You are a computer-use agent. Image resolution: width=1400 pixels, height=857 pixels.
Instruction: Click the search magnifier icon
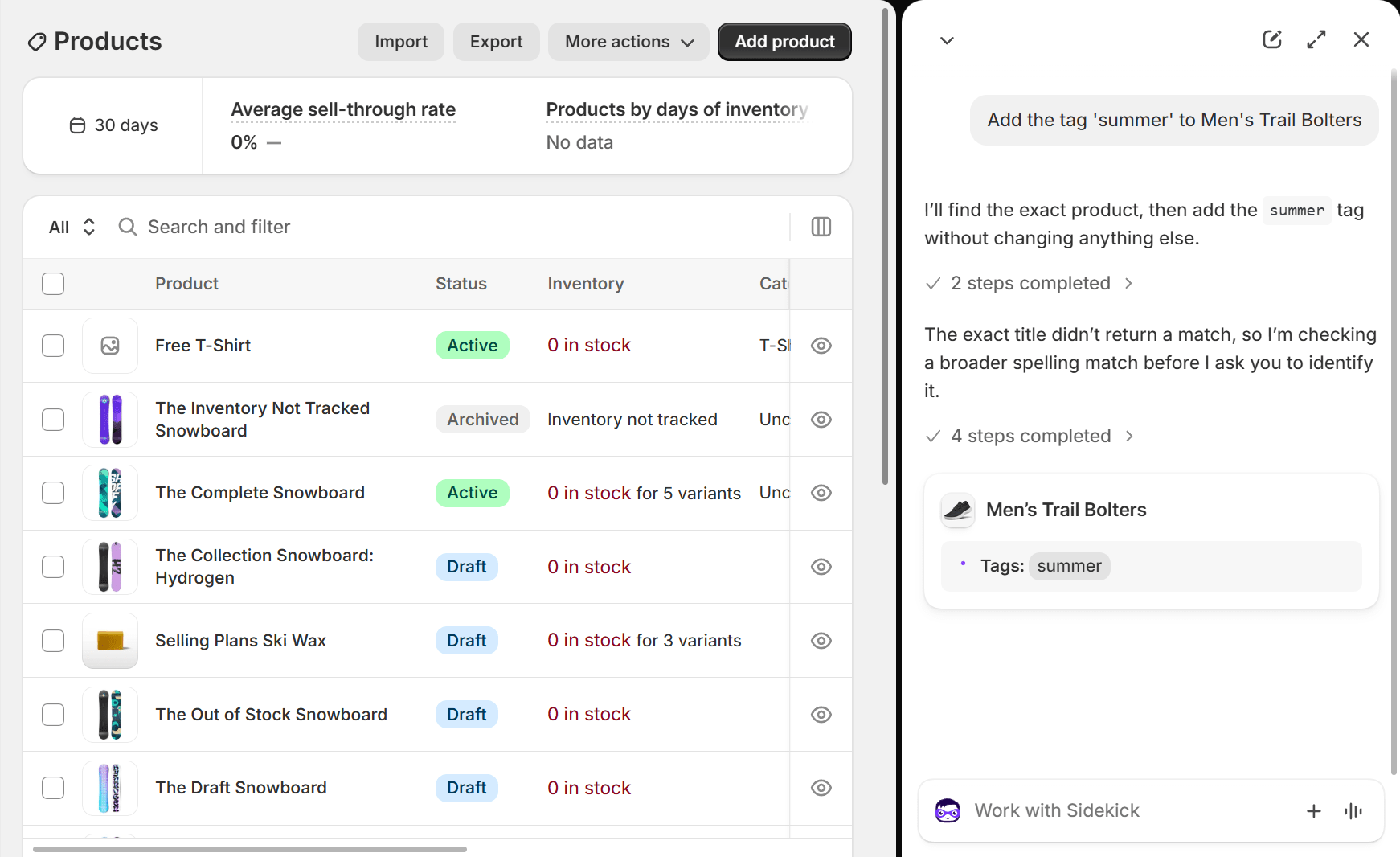[127, 227]
